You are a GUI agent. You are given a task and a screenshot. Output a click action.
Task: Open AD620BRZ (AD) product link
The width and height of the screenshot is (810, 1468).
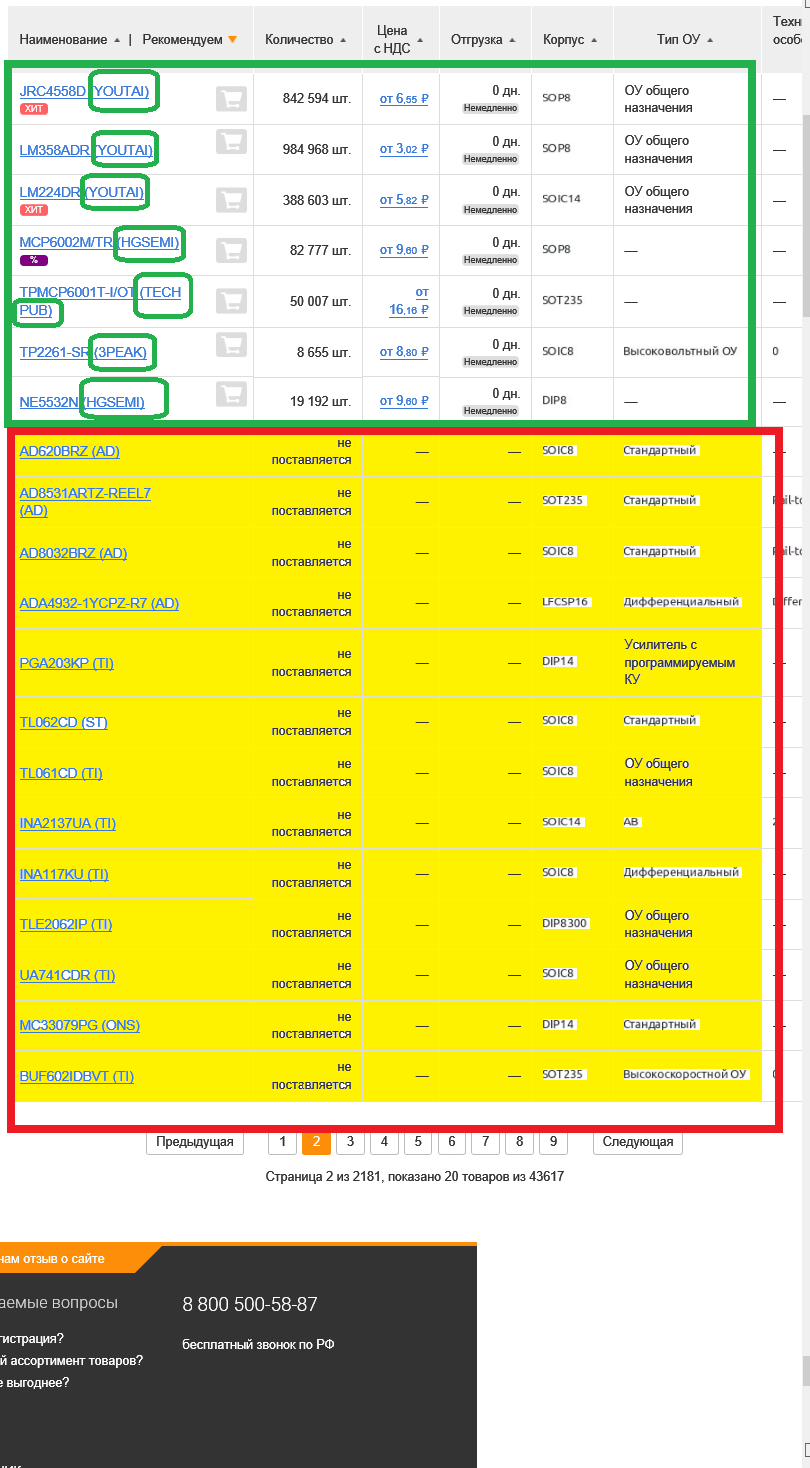tap(69, 451)
